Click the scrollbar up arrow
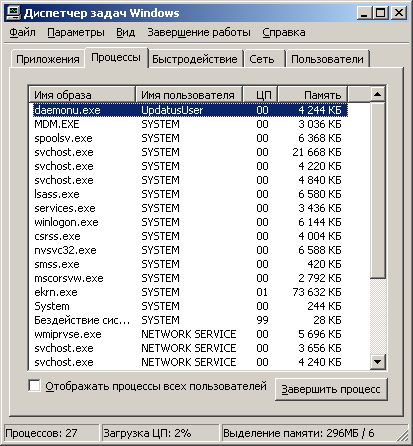The width and height of the screenshot is (413, 446). point(377,94)
